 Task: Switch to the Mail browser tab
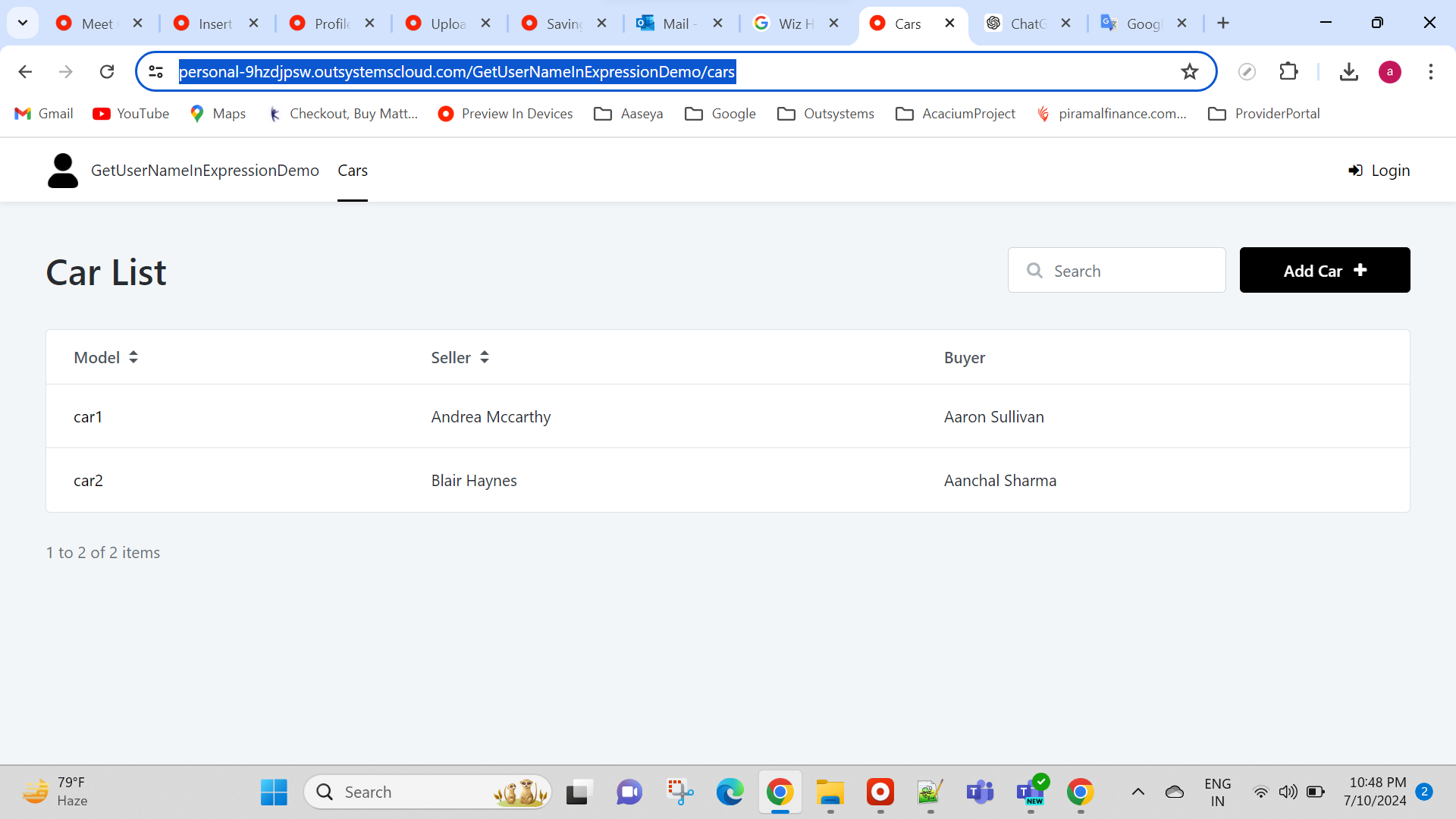tap(679, 24)
